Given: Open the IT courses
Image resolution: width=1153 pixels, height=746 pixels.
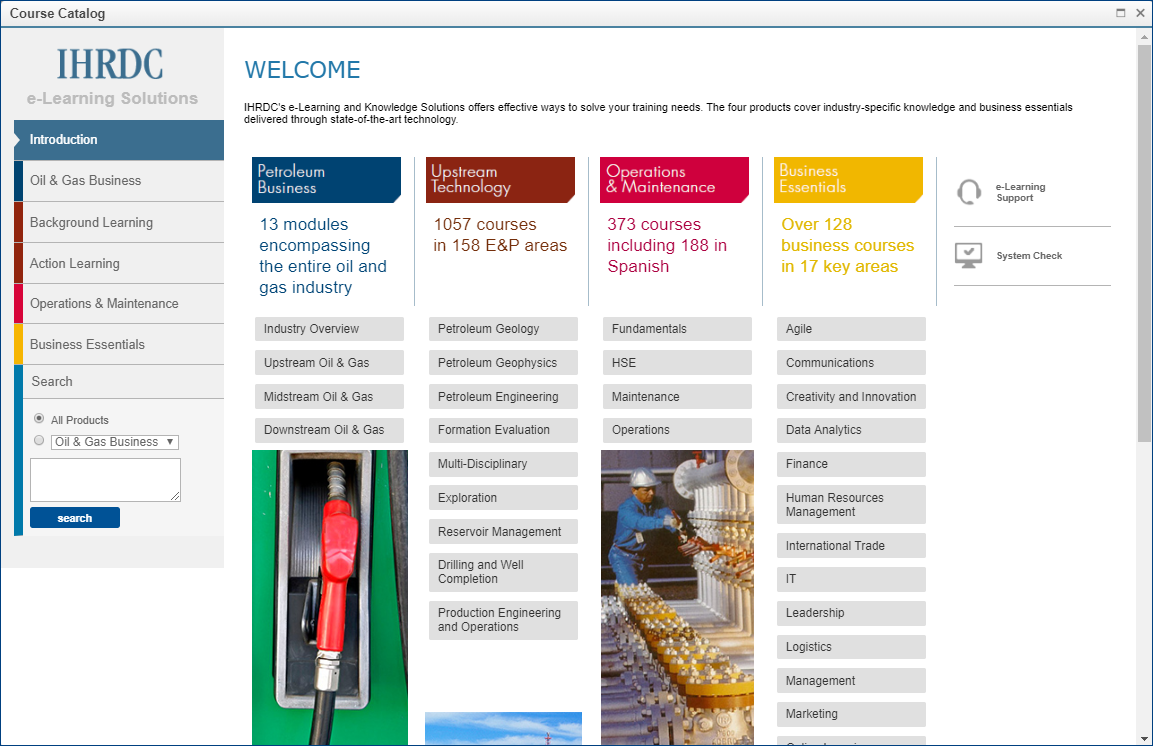Looking at the screenshot, I should tap(852, 579).
